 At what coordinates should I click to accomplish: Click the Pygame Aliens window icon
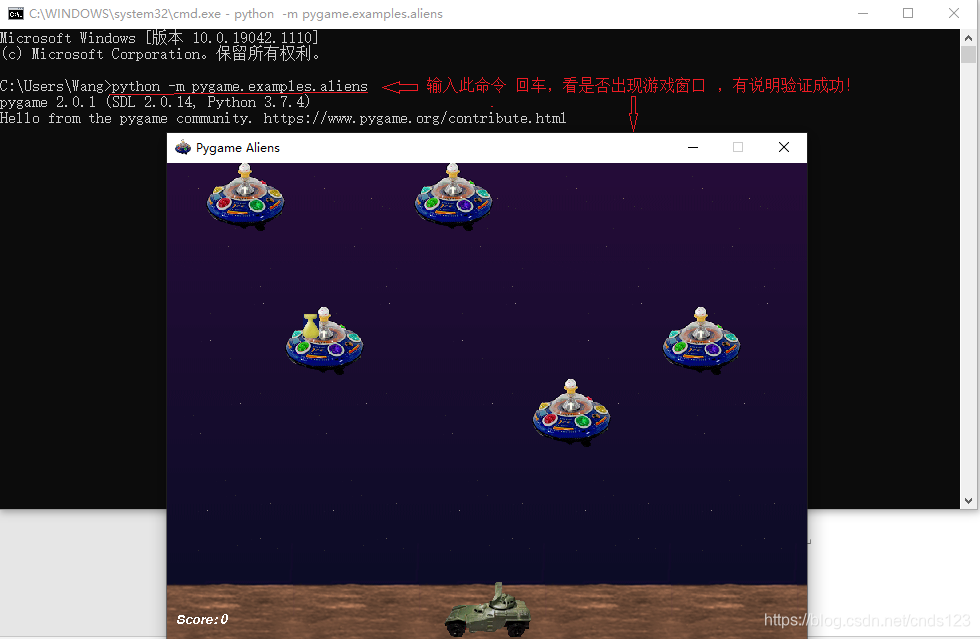tap(183, 147)
